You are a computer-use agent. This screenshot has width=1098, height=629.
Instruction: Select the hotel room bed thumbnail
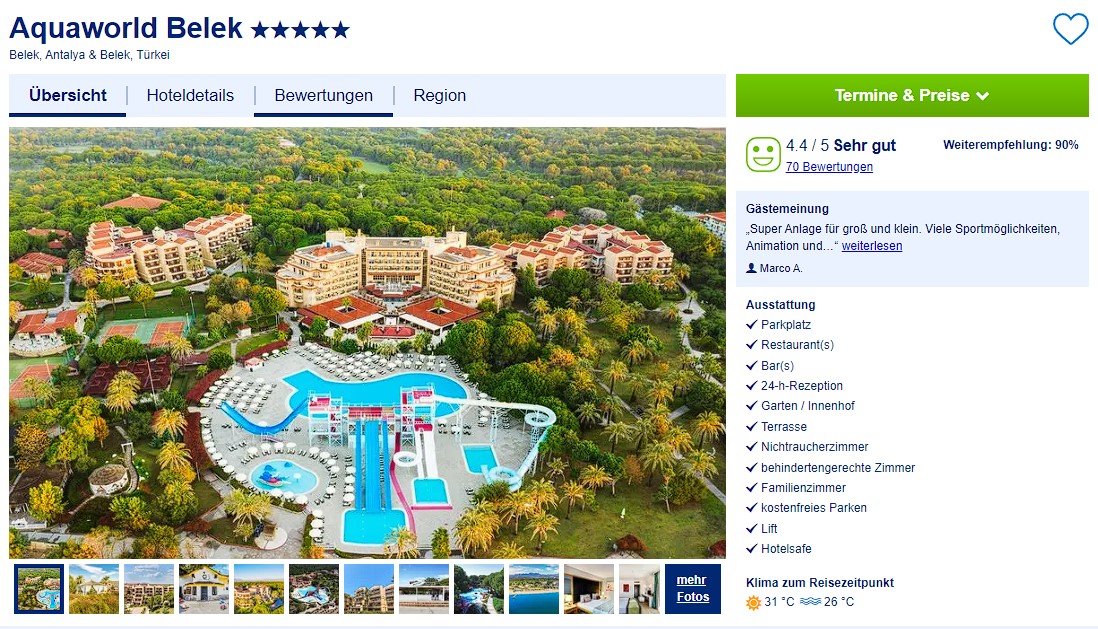tap(589, 589)
